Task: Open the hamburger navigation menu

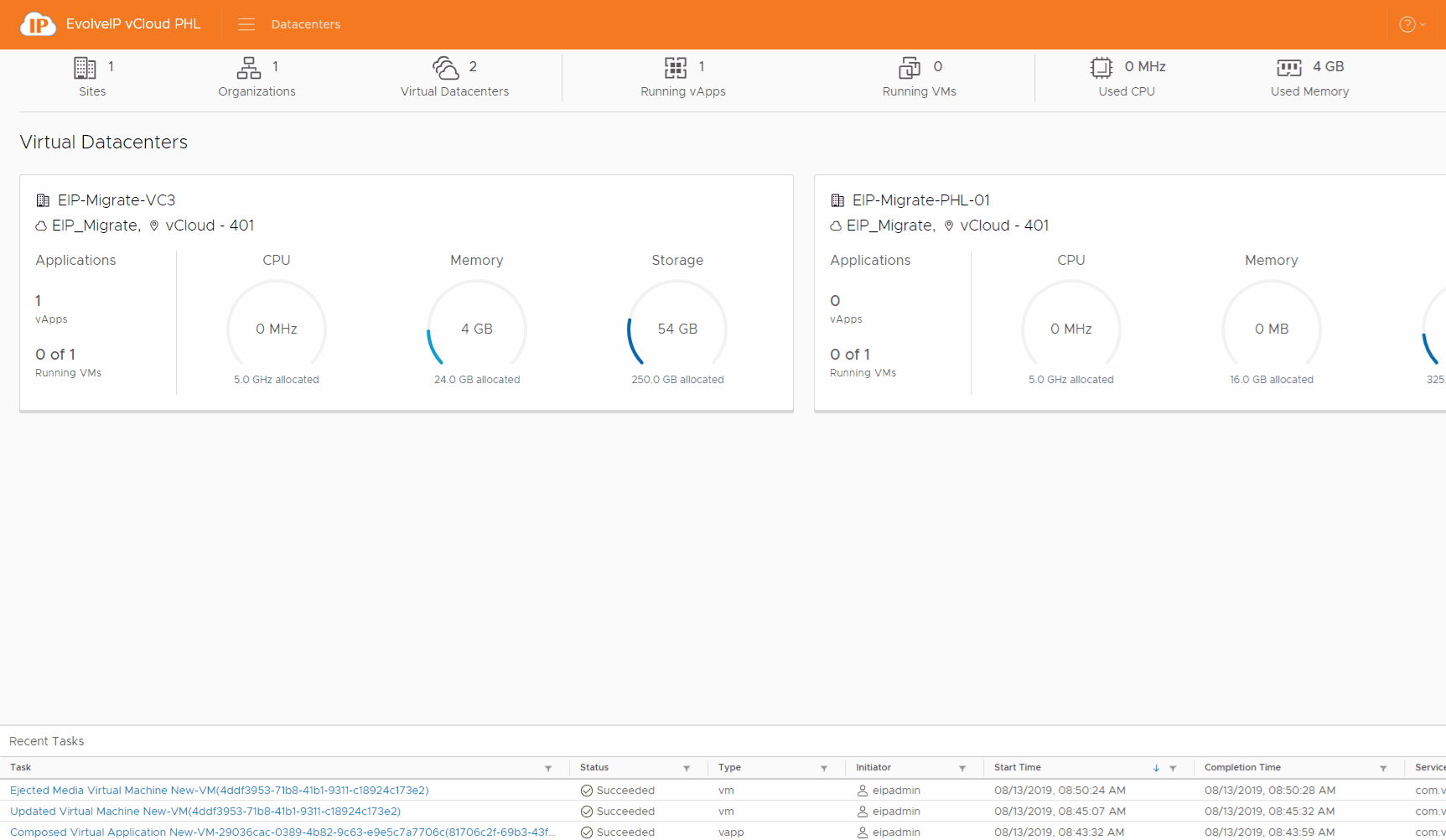Action: point(246,24)
